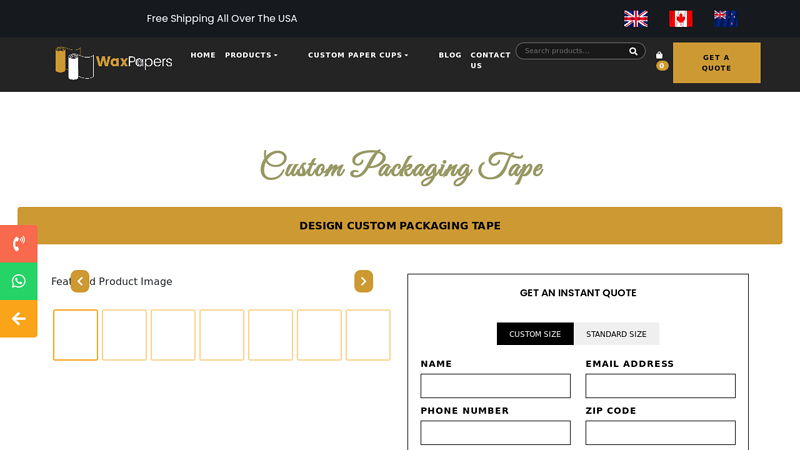
Task: Show previous product image with left chevron
Action: click(x=80, y=281)
